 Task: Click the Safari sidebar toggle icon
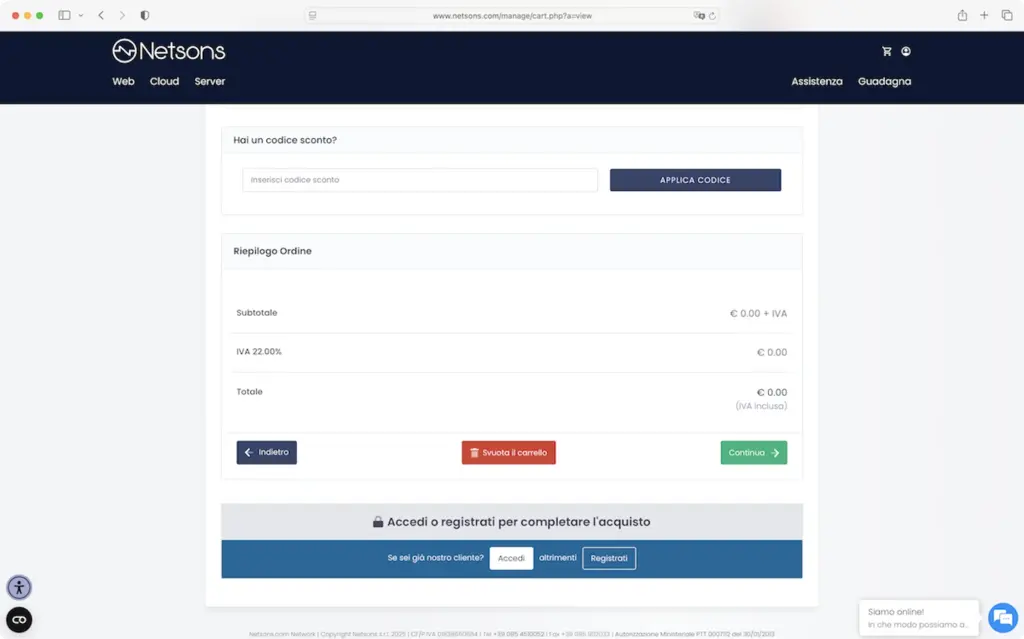[65, 16]
